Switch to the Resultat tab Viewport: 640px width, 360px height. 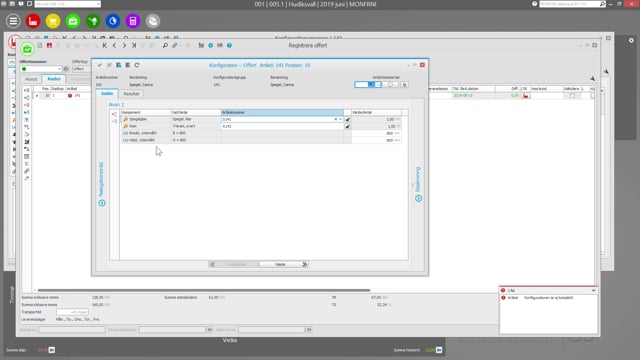tap(131, 94)
